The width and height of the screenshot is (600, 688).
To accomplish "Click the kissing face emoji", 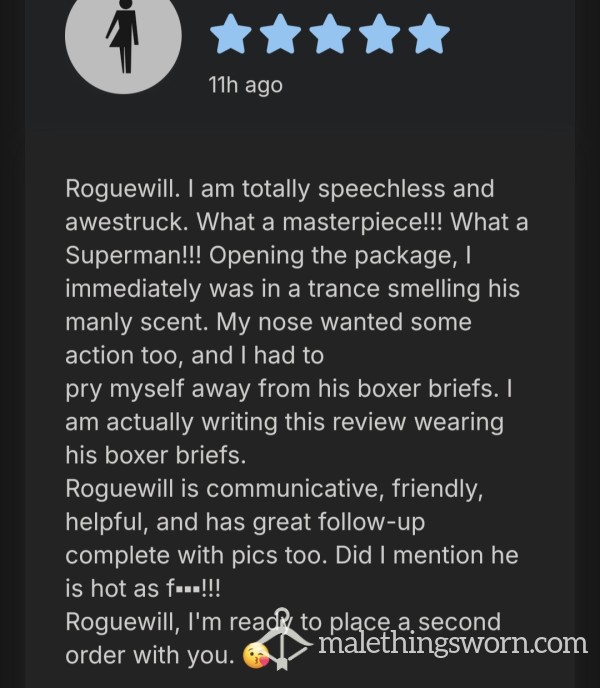I will click(256, 656).
